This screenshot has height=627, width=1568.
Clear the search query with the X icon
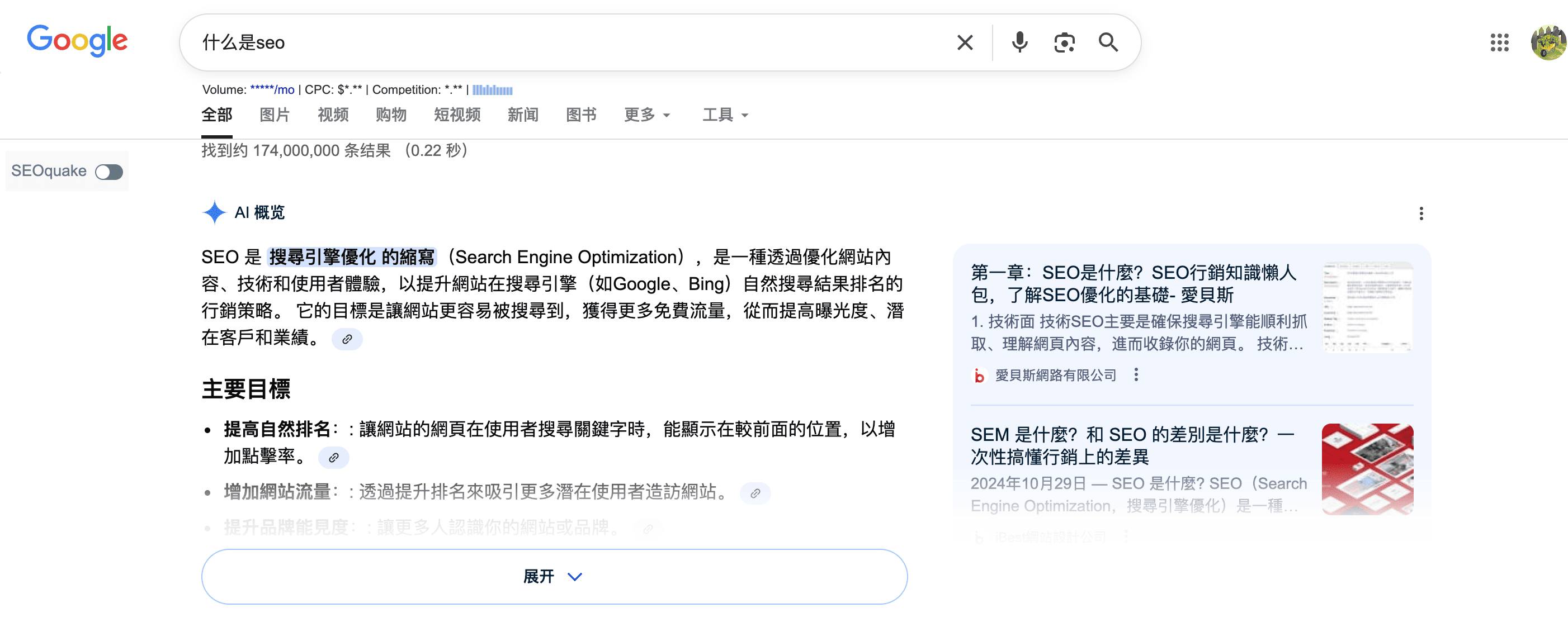[964, 42]
